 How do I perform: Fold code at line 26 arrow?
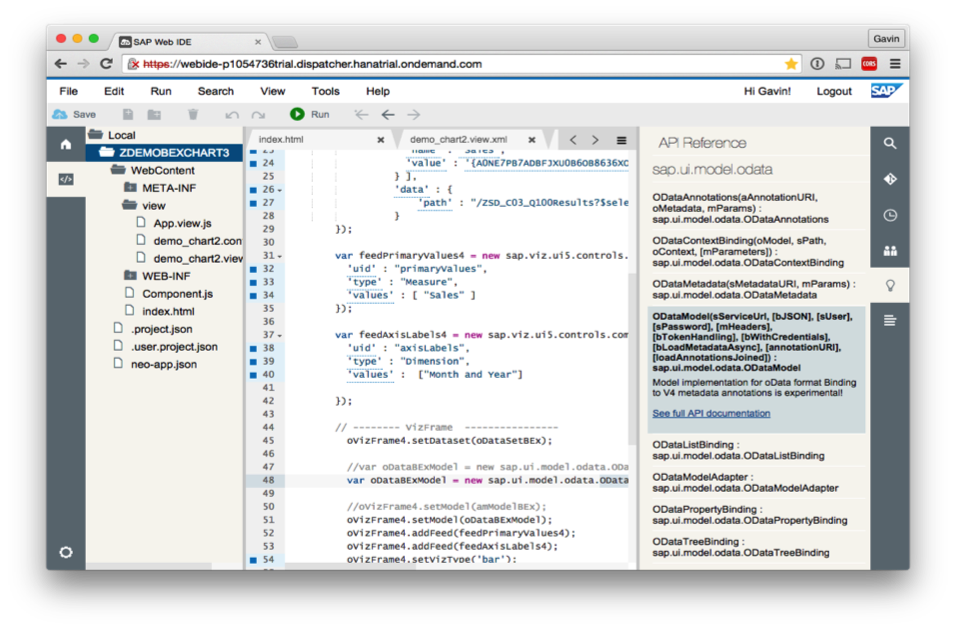coord(280,190)
